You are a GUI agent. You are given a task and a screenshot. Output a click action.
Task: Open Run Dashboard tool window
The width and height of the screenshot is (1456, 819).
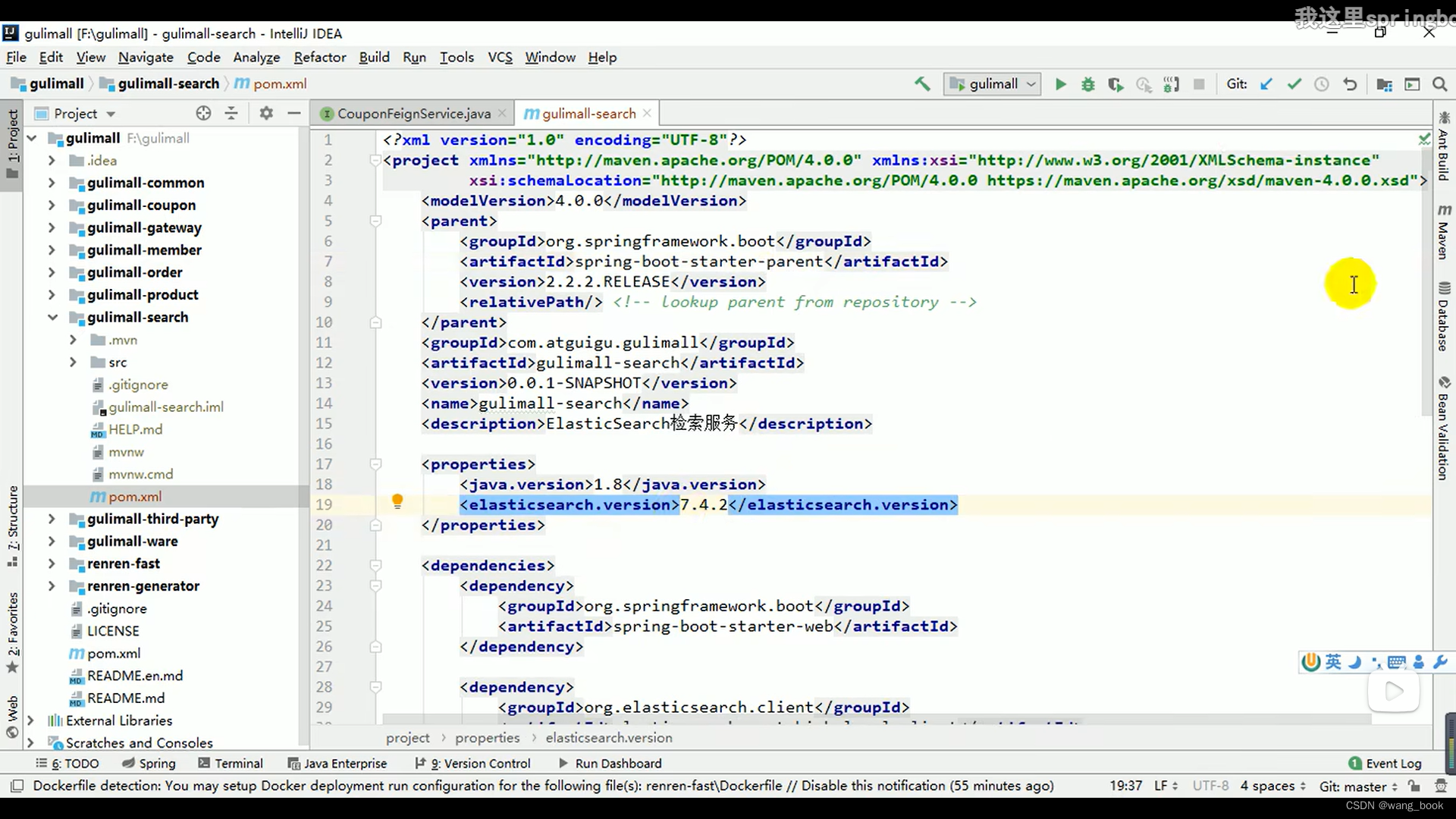click(x=610, y=763)
